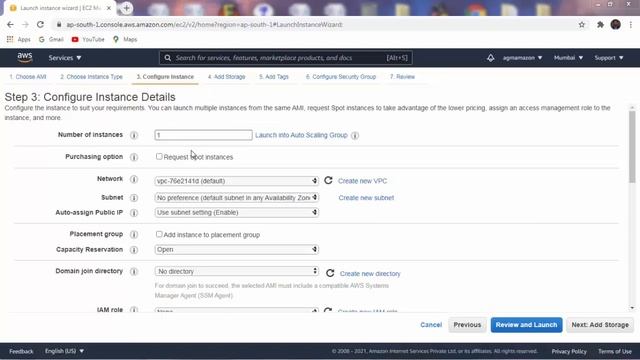Image resolution: width=640 pixels, height=360 pixels.
Task: Open the Network VPC dropdown
Action: point(236,181)
